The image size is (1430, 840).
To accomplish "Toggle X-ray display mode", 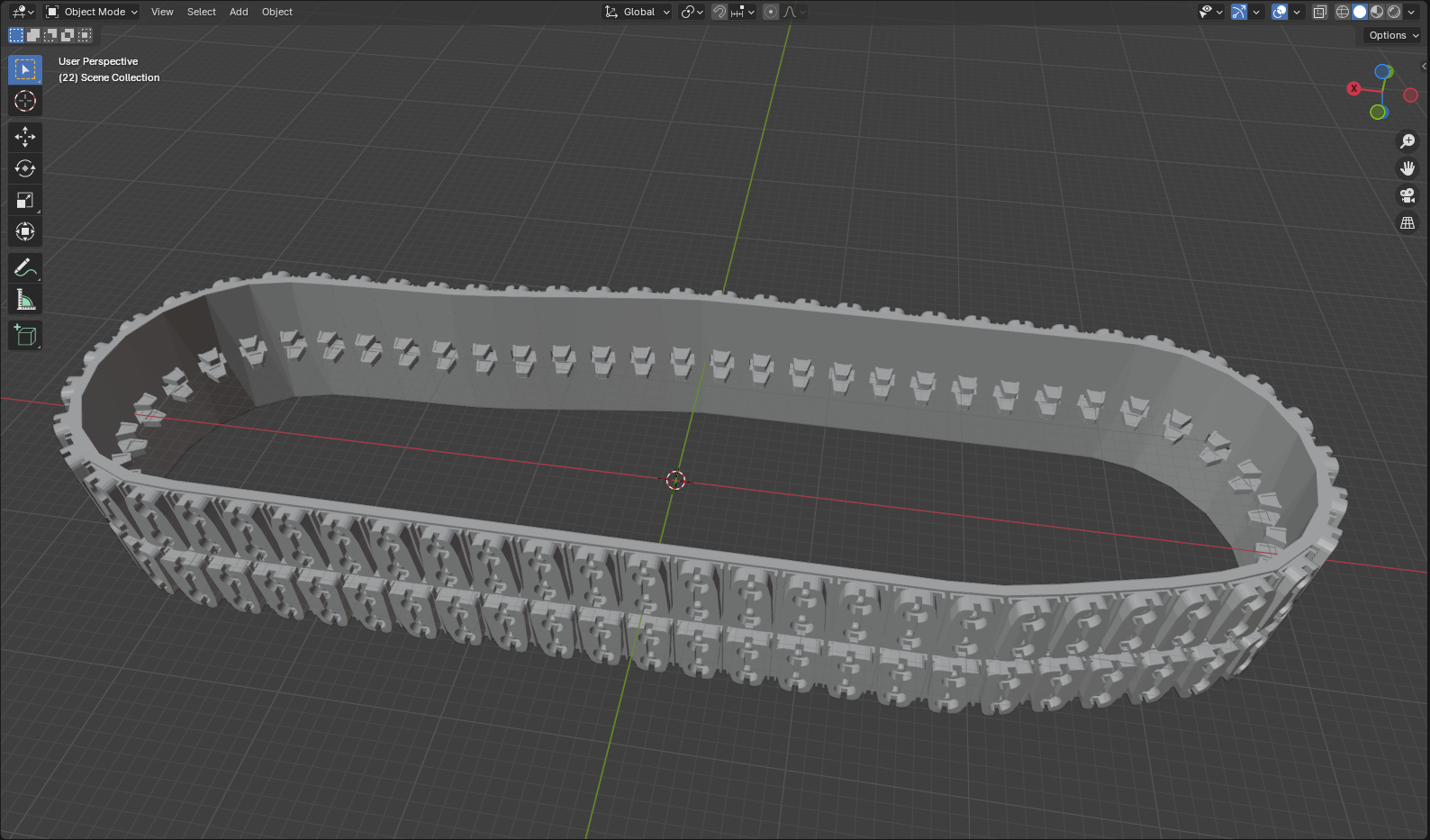I will coord(1320,12).
